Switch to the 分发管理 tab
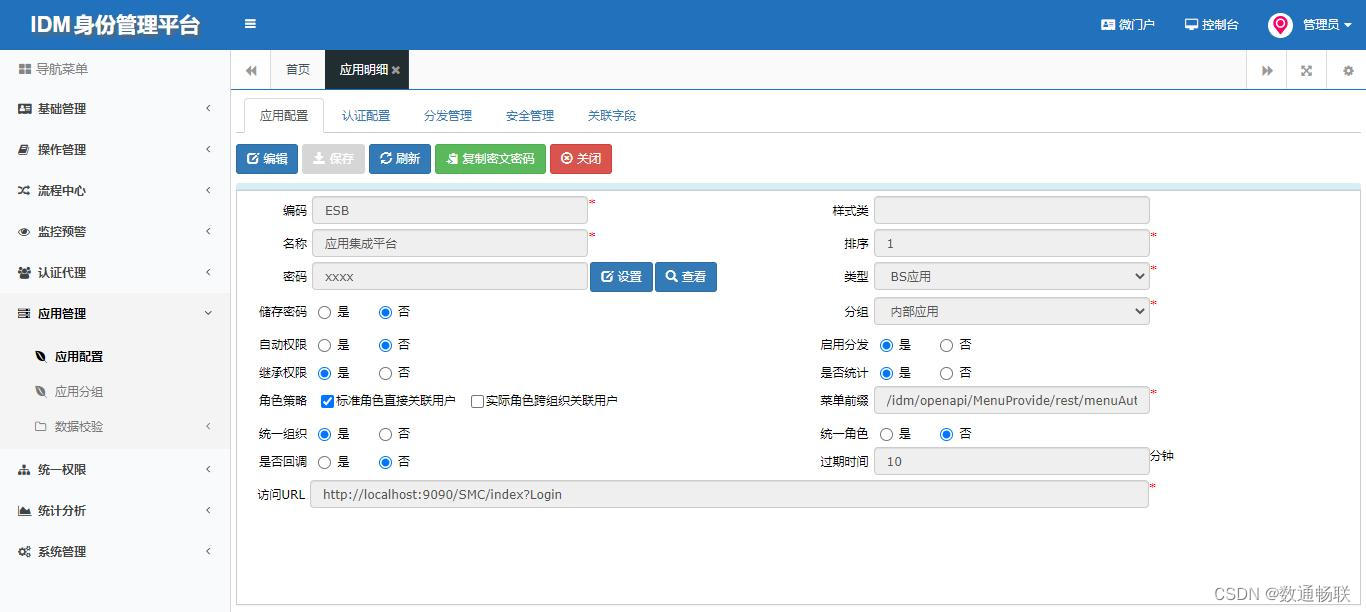 click(x=448, y=115)
